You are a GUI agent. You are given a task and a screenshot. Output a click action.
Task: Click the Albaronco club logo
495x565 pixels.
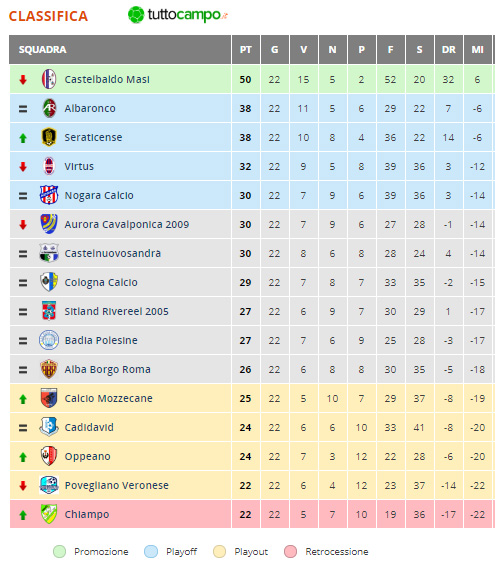click(49, 108)
